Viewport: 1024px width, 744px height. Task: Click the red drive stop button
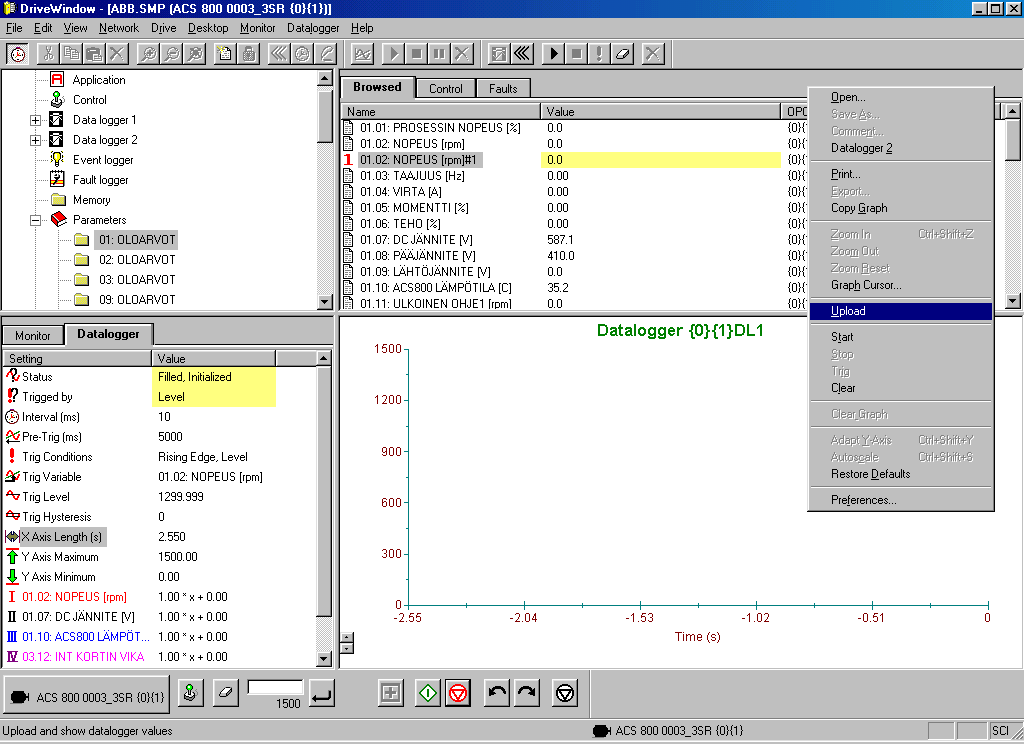point(458,692)
